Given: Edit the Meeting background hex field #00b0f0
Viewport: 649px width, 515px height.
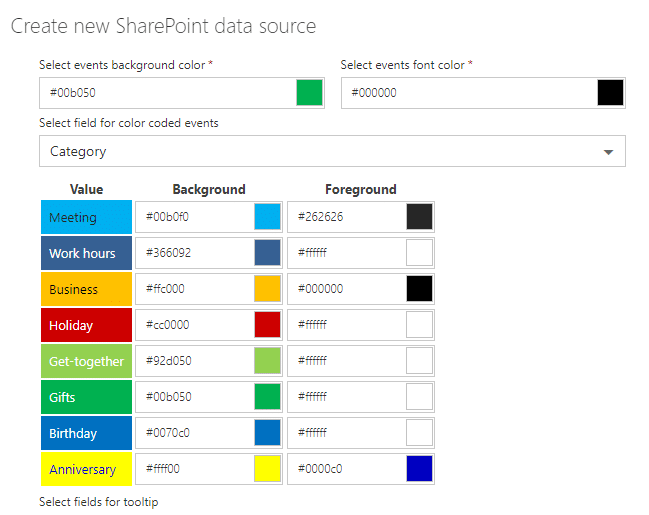Looking at the screenshot, I should [195, 217].
